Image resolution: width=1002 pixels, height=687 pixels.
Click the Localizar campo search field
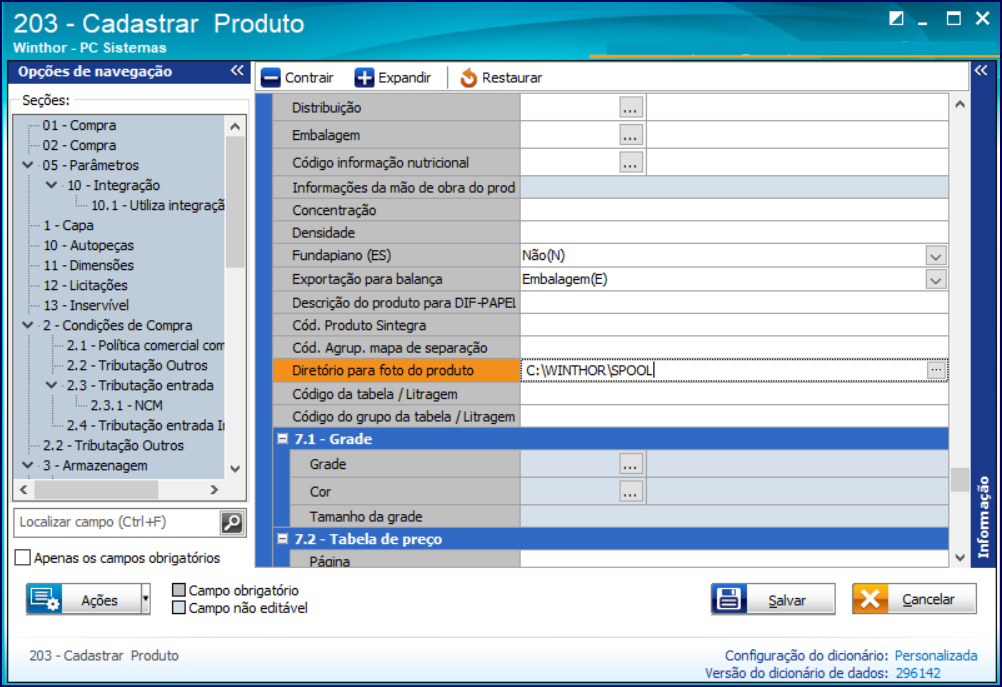[117, 522]
